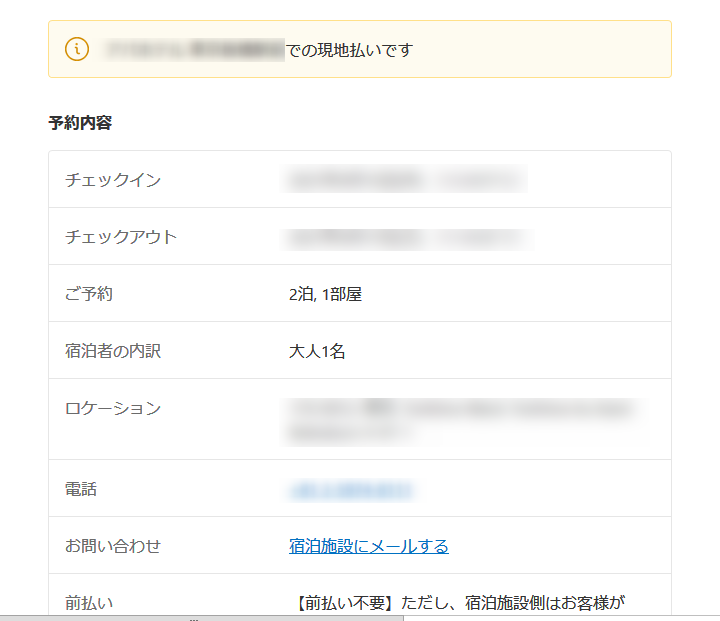
Task: Click the ロケーション row label
Action: (113, 408)
